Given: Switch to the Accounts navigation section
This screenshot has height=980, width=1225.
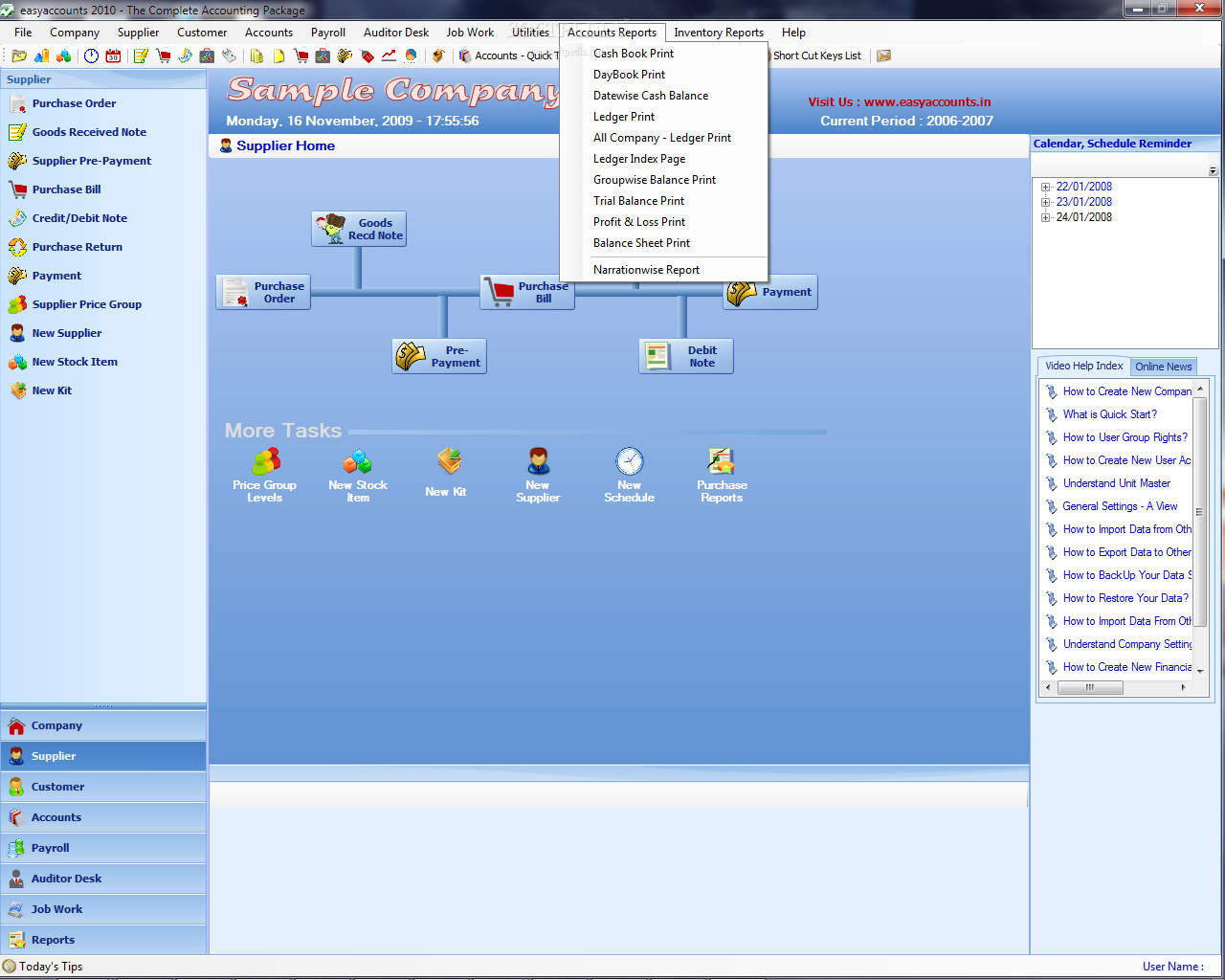Looking at the screenshot, I should pos(103,817).
